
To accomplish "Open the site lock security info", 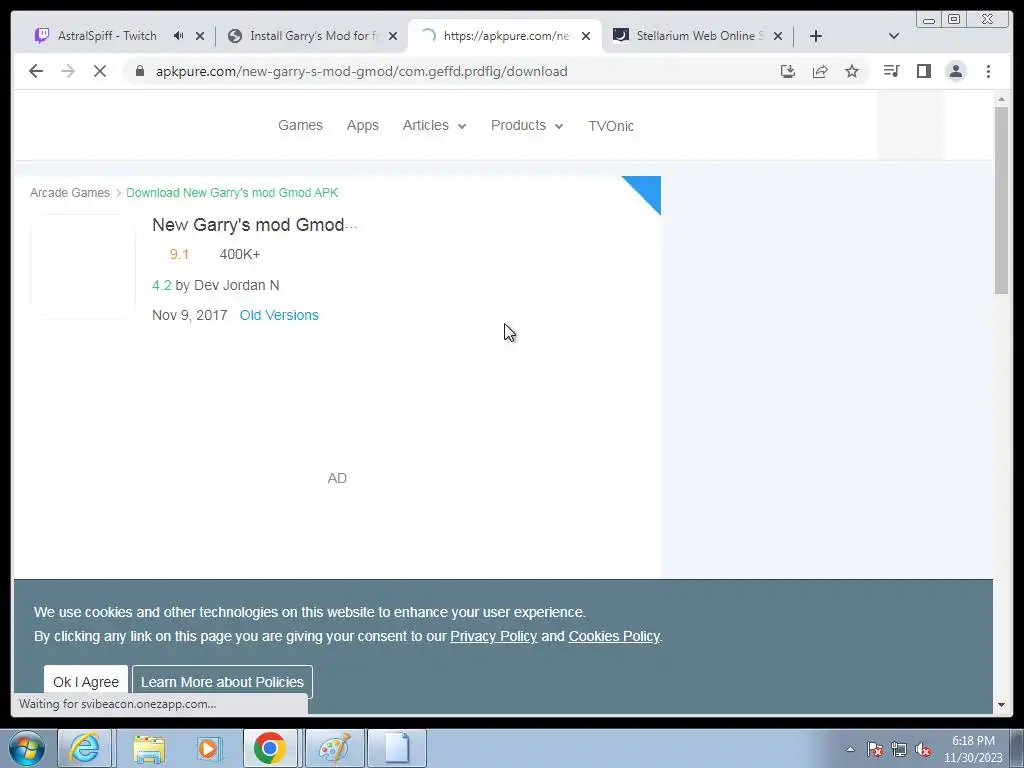I will pyautogui.click(x=140, y=71).
